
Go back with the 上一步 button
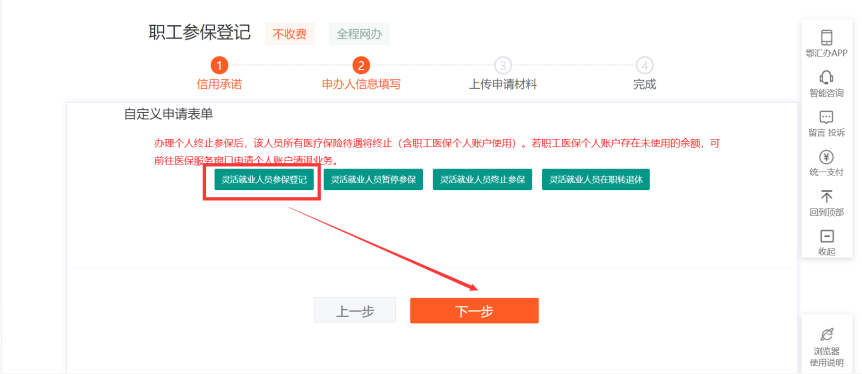[355, 311]
